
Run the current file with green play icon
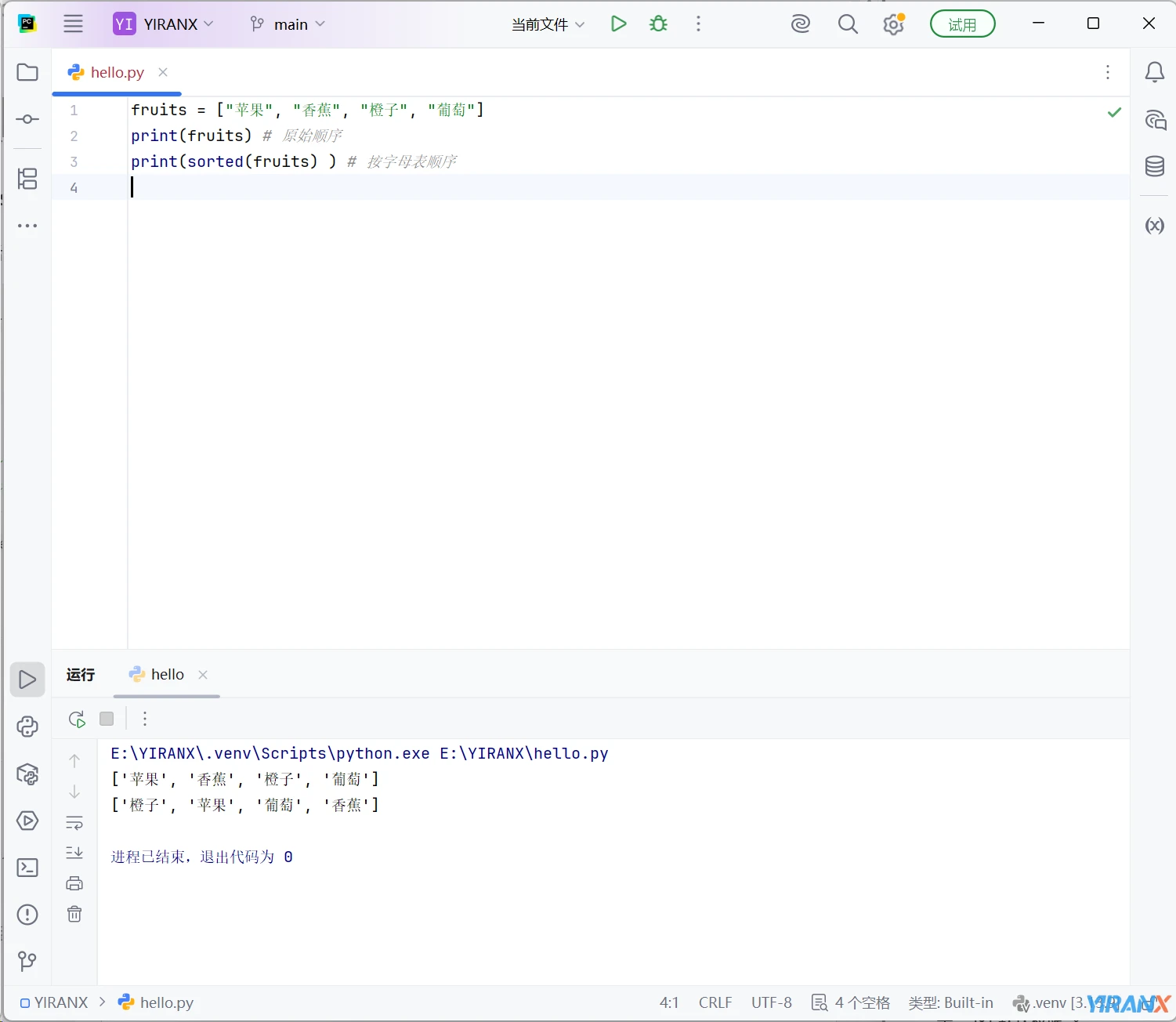(x=618, y=24)
